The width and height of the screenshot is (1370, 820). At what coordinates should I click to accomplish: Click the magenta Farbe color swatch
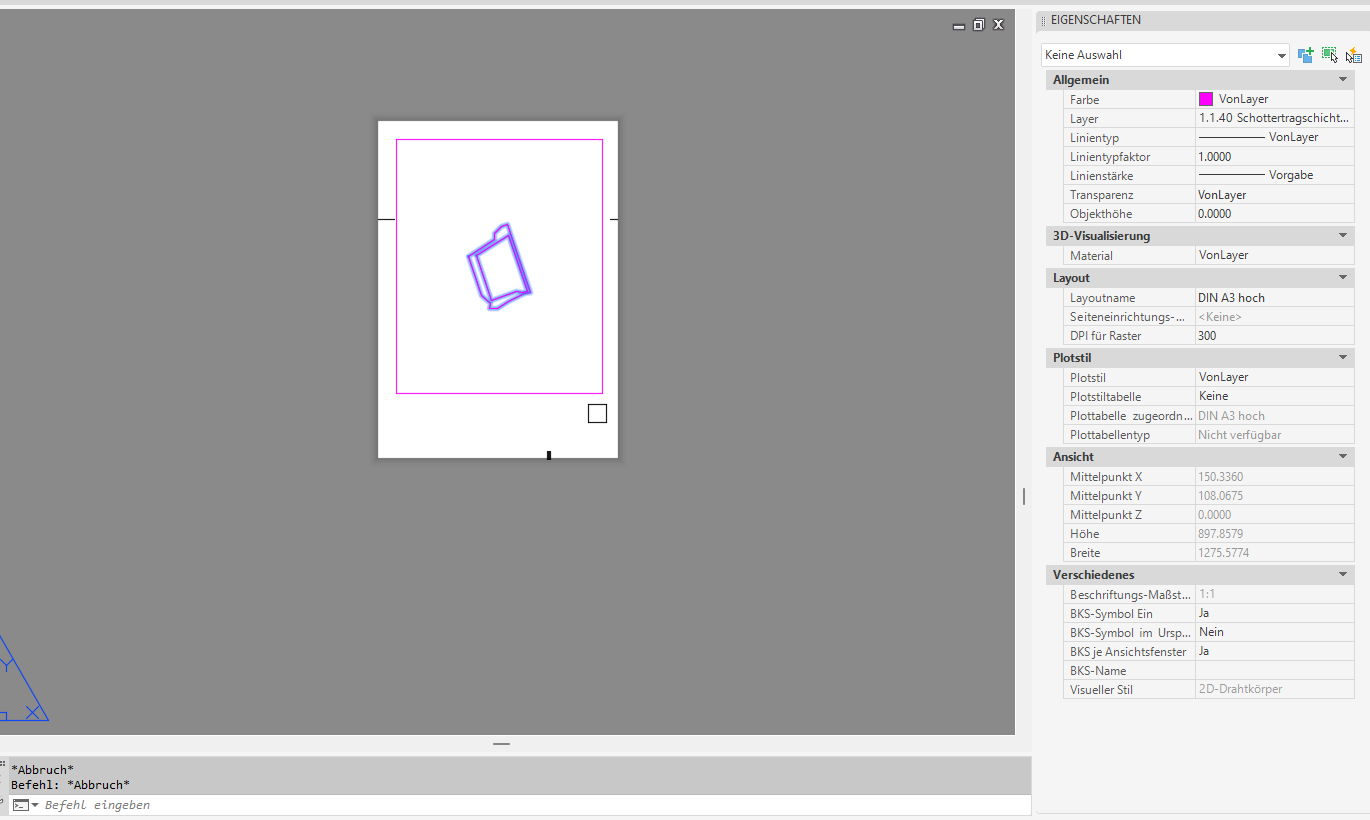(x=1206, y=99)
